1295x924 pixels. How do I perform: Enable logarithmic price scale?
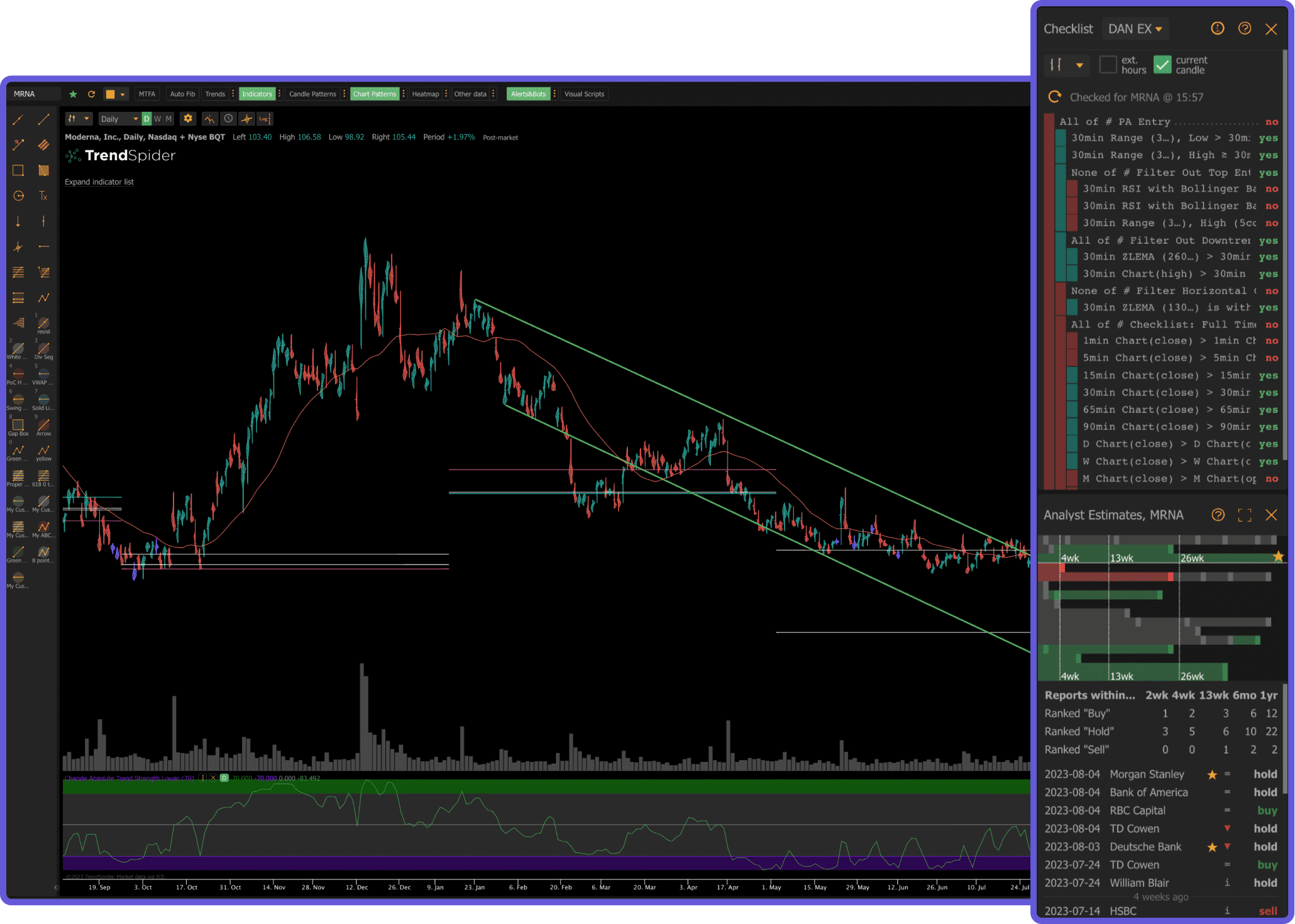click(x=264, y=118)
